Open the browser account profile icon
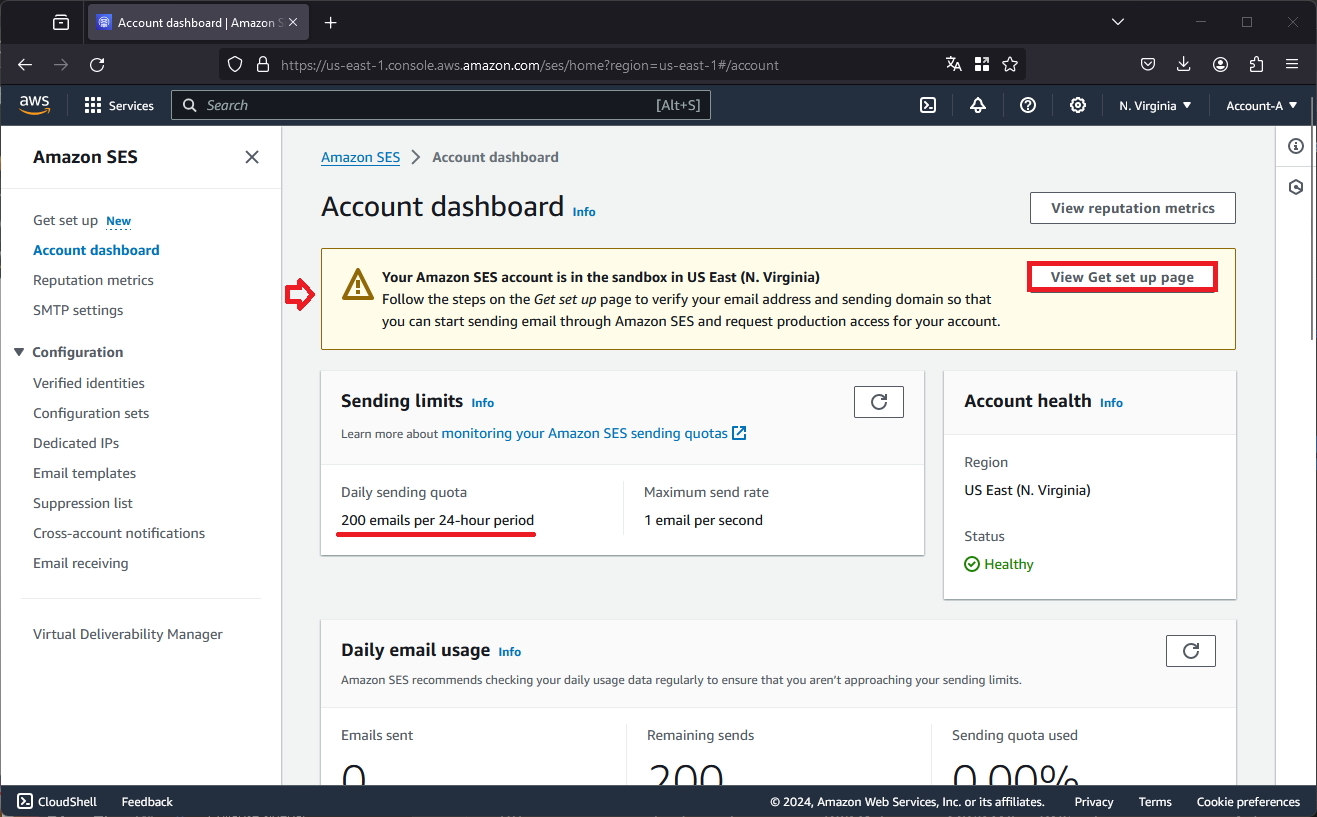1317x817 pixels. click(x=1220, y=65)
